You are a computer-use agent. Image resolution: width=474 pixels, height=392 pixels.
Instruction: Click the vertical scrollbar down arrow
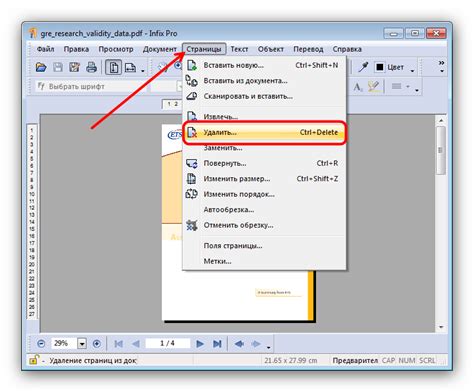click(x=441, y=327)
